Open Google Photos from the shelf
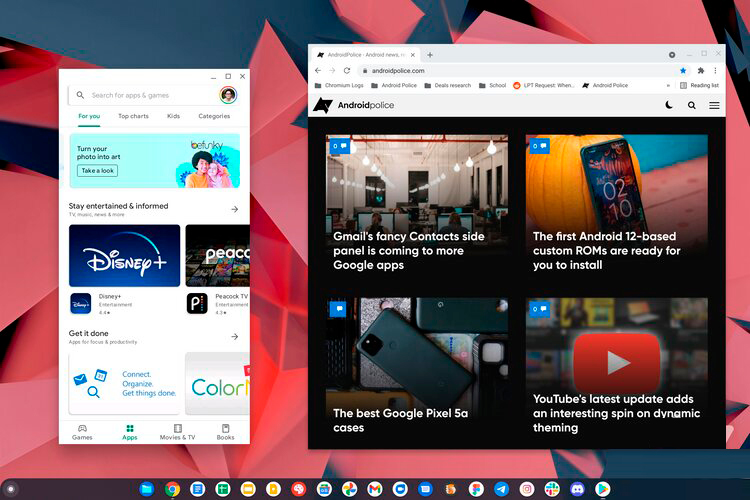750x500 pixels. 350,489
